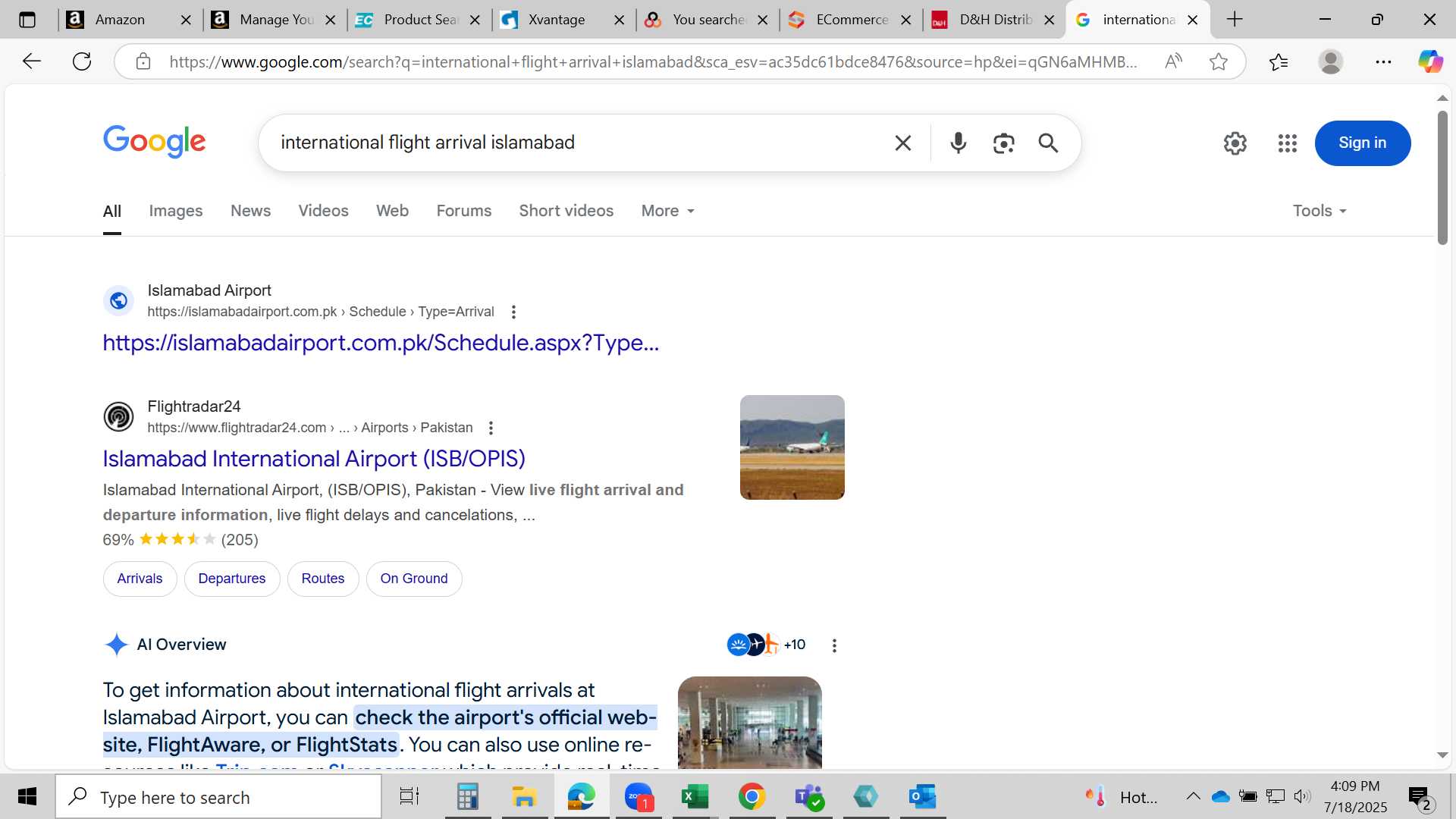Select the News search filter
Screen dimensions: 1456x819
[250, 211]
